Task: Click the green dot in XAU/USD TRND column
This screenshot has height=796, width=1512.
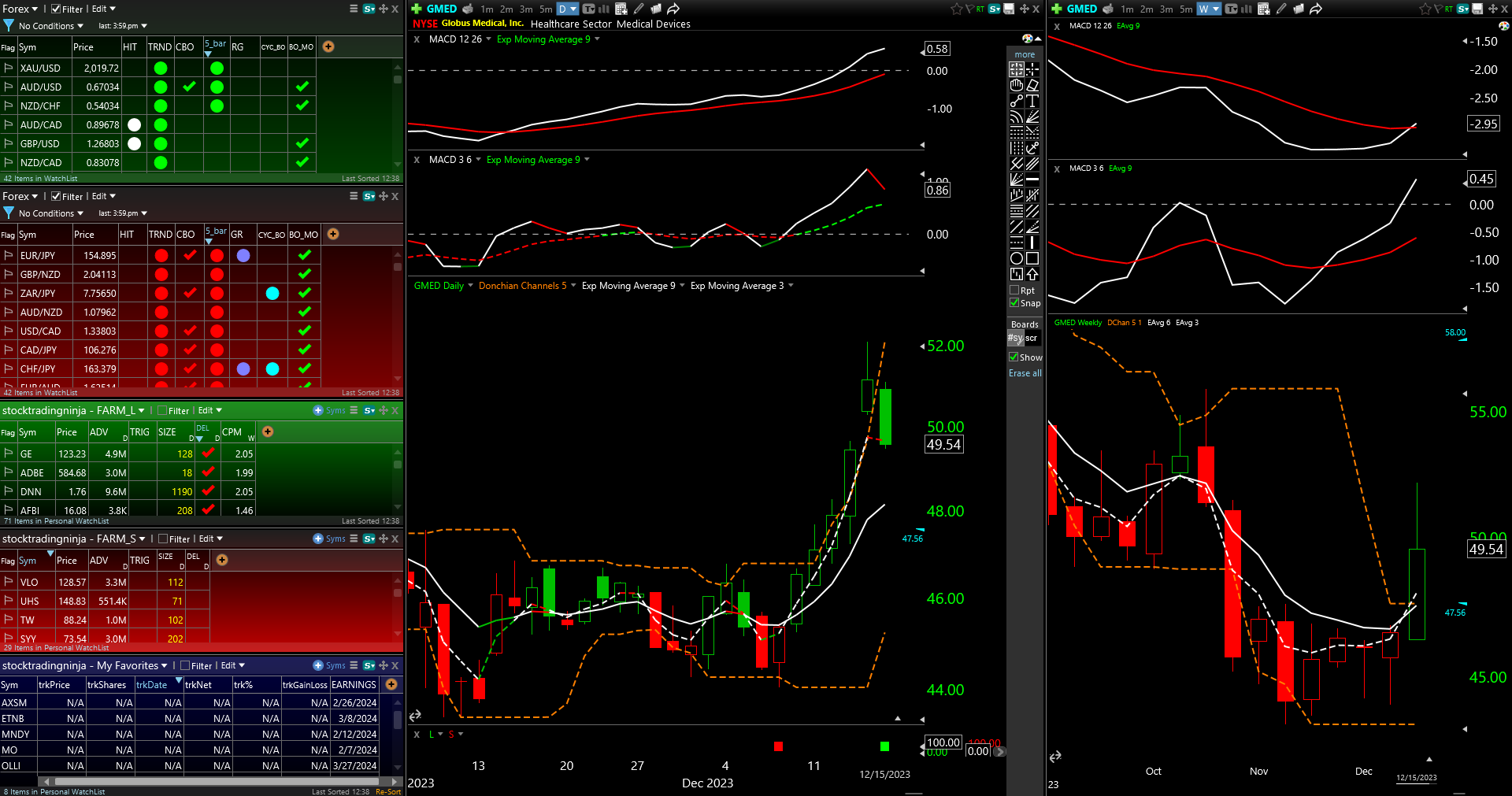Action: pos(161,68)
